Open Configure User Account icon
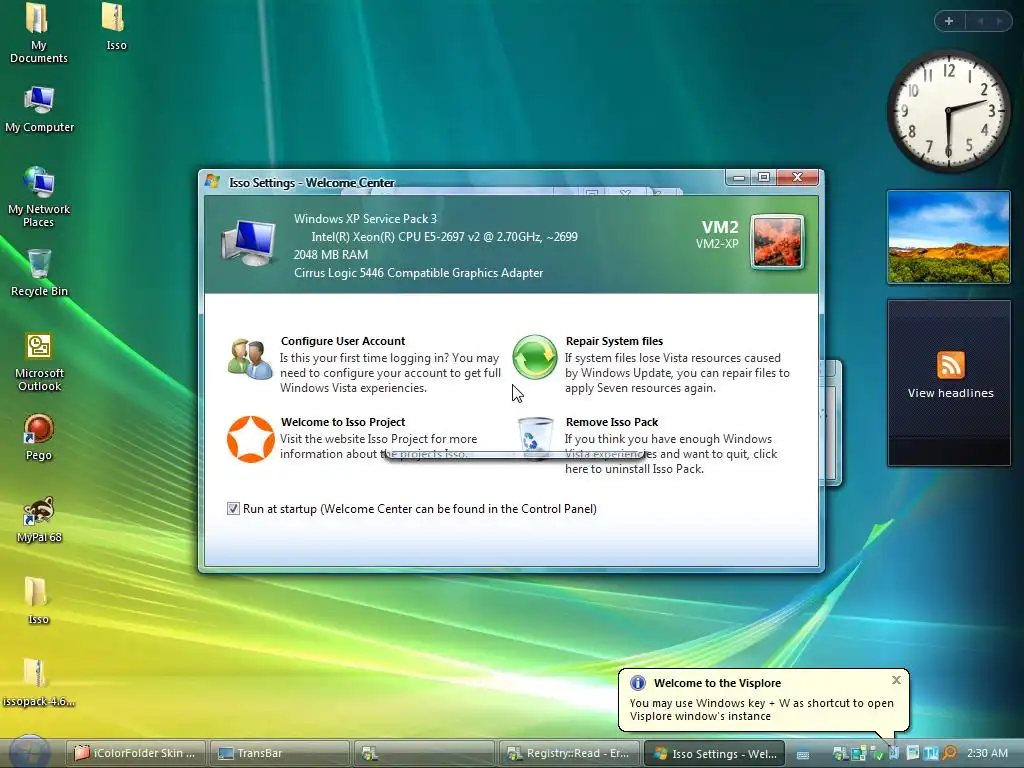 (x=250, y=359)
